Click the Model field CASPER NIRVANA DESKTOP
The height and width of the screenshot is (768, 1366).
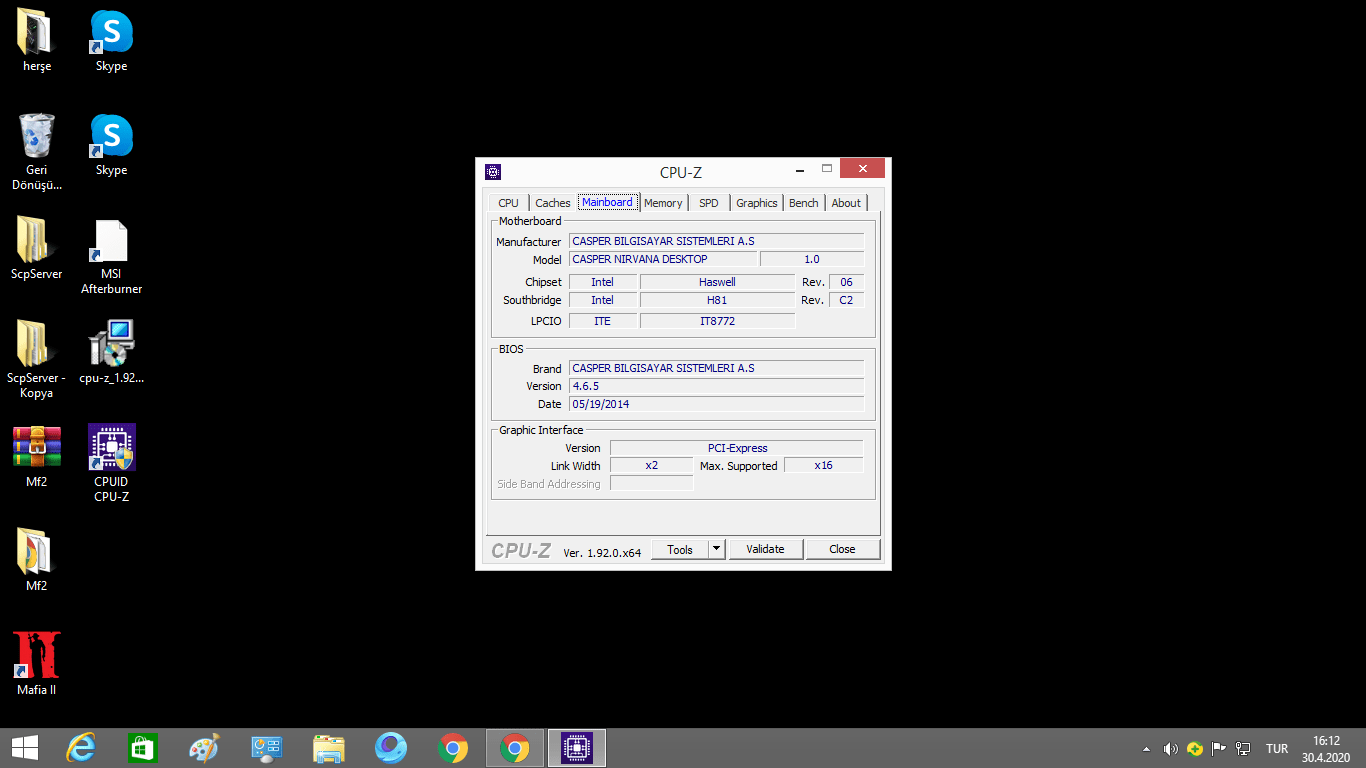click(662, 259)
